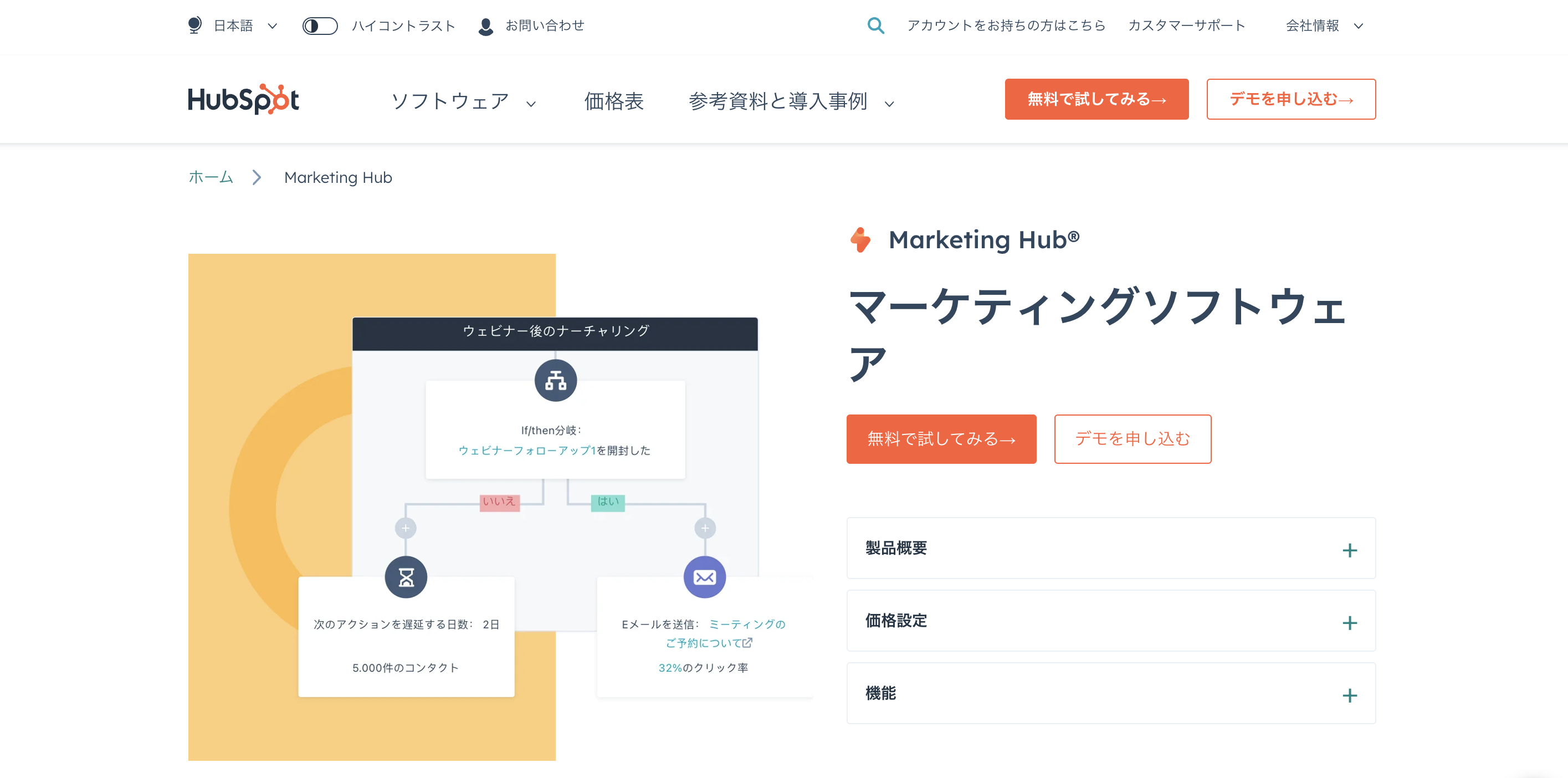Open ウェビナーフォローアップ1 link in workflow
The image size is (1568, 778).
pyautogui.click(x=526, y=451)
